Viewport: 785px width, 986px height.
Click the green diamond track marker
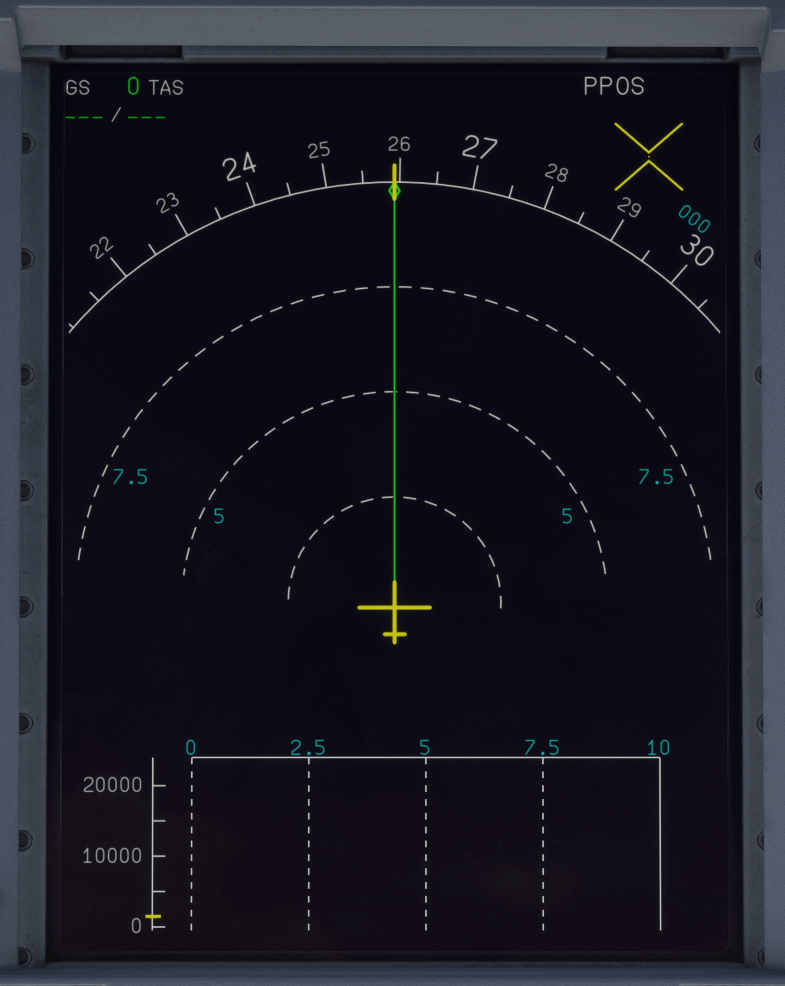[394, 190]
